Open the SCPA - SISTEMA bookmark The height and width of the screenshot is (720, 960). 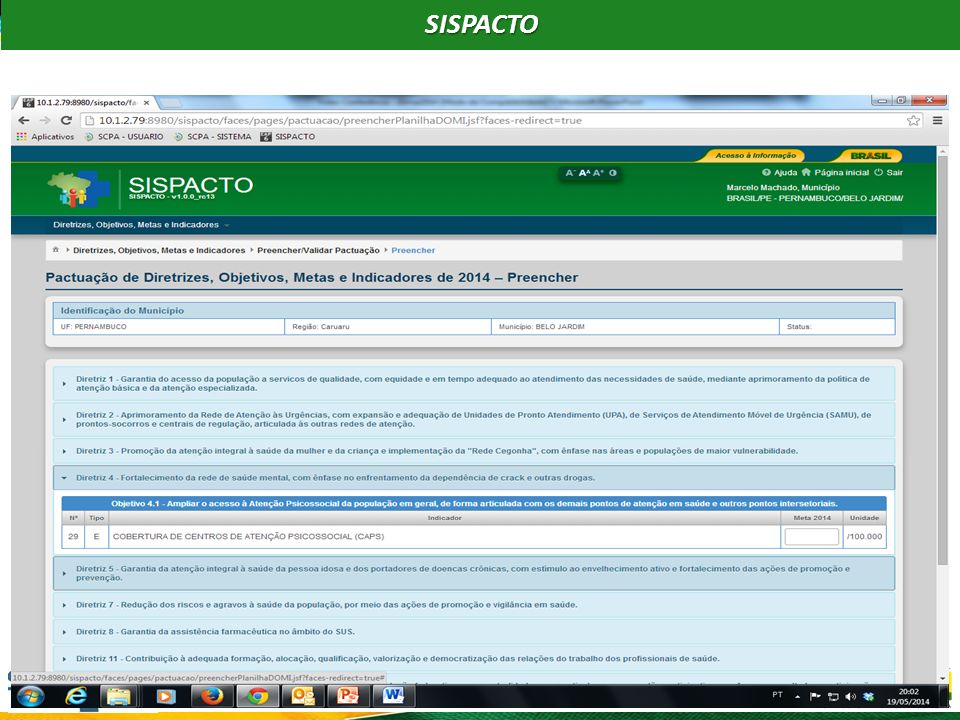(x=213, y=137)
